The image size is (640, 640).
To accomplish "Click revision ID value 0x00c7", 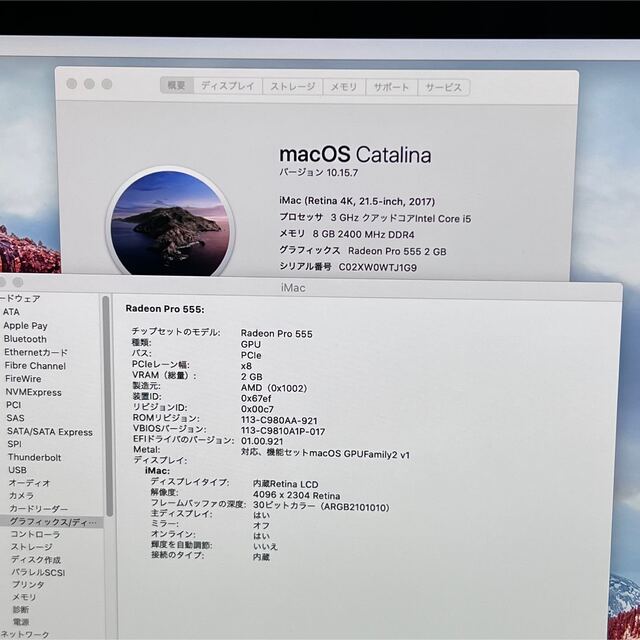I will [257, 409].
